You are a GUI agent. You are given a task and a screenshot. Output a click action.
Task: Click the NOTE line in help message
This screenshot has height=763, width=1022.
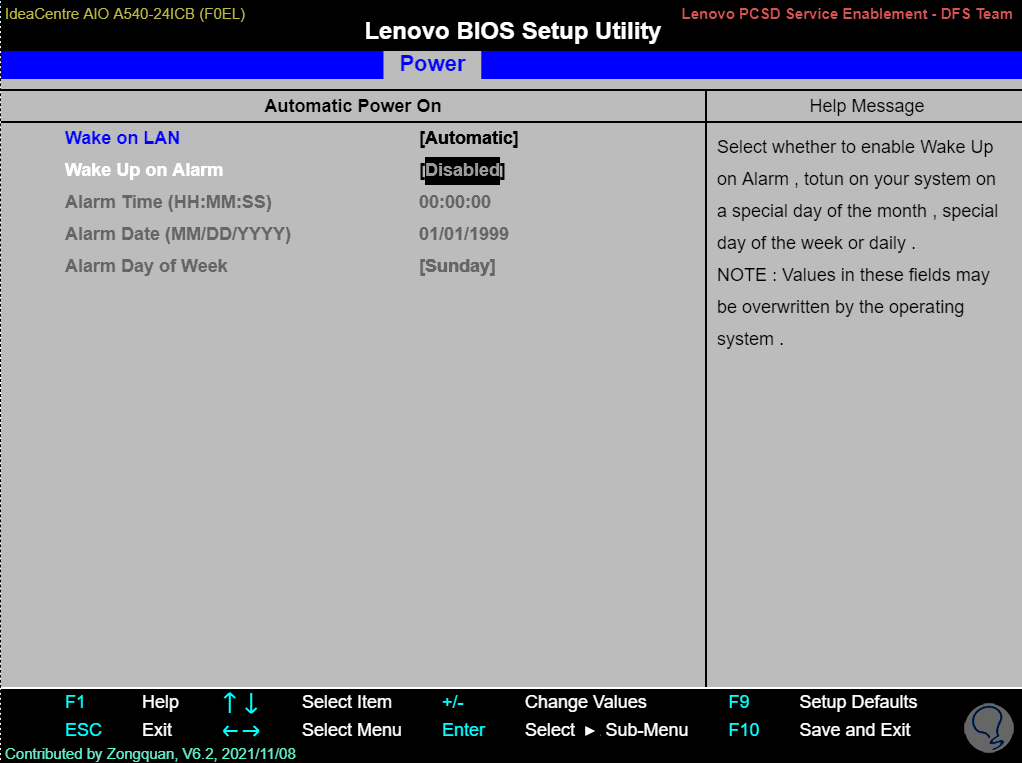click(x=853, y=275)
